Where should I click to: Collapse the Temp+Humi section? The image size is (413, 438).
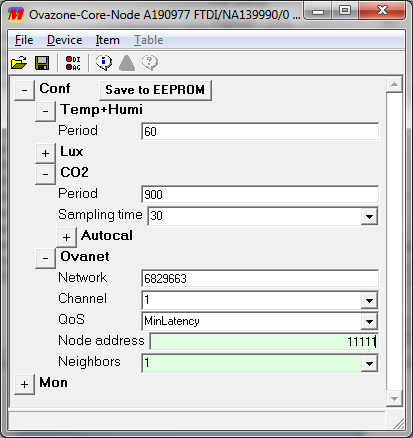(x=45, y=111)
